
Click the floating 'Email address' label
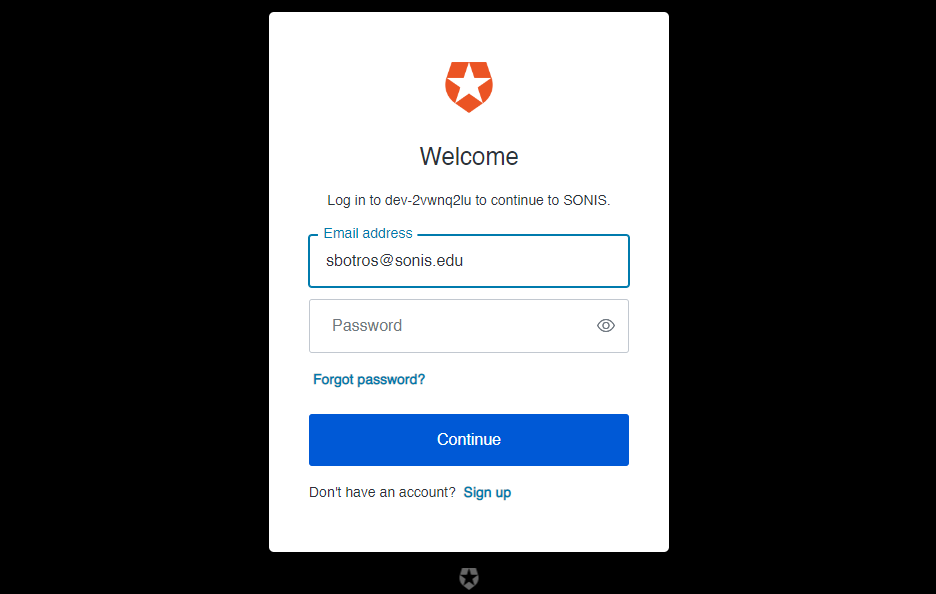[368, 233]
